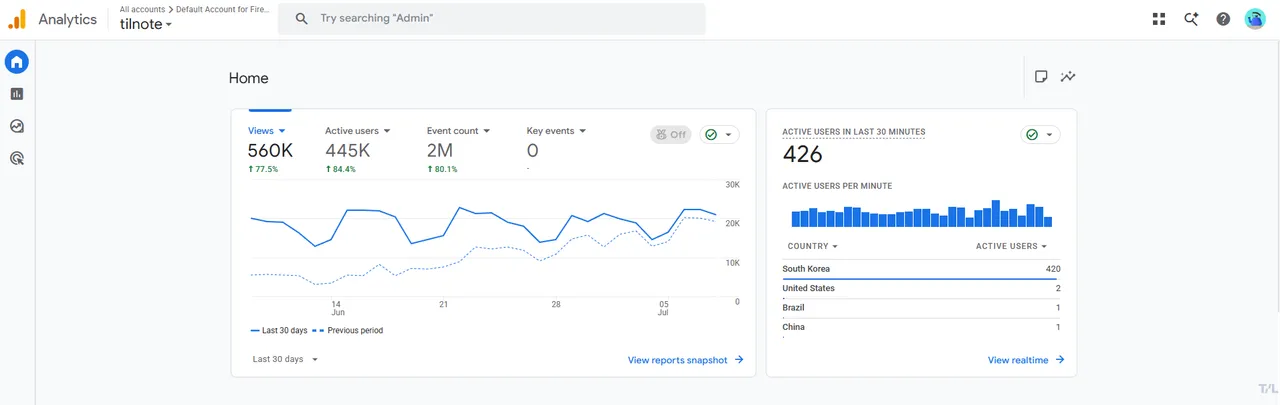Click the Active users per minute bar chart

point(921,214)
